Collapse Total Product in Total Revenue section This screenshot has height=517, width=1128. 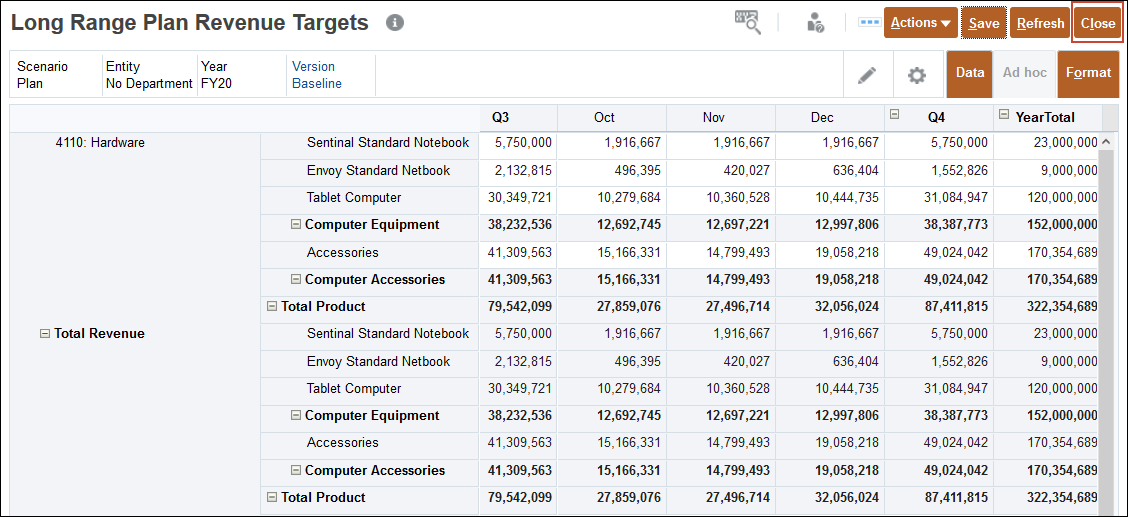(272, 498)
